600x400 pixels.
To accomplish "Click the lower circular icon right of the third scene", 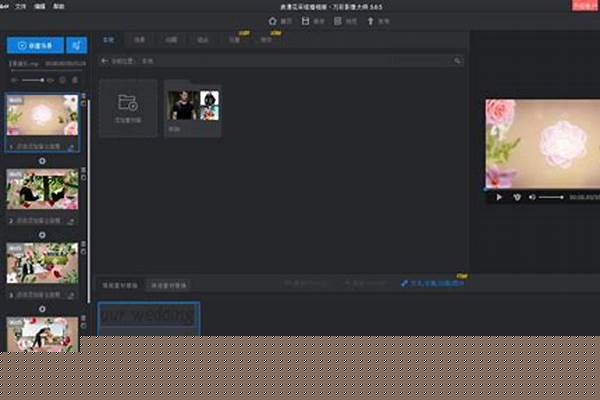I will click(83, 251).
